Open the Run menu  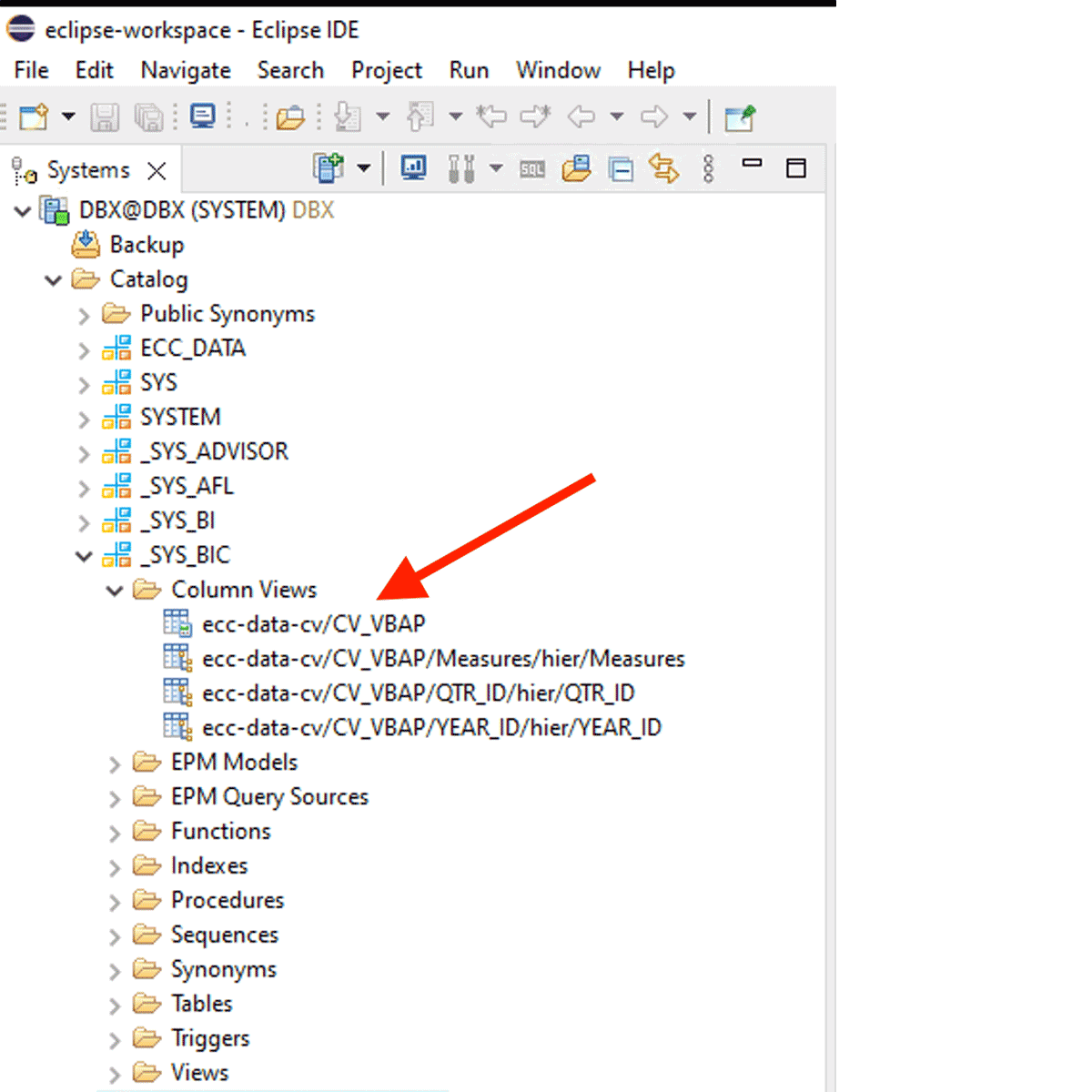point(469,70)
